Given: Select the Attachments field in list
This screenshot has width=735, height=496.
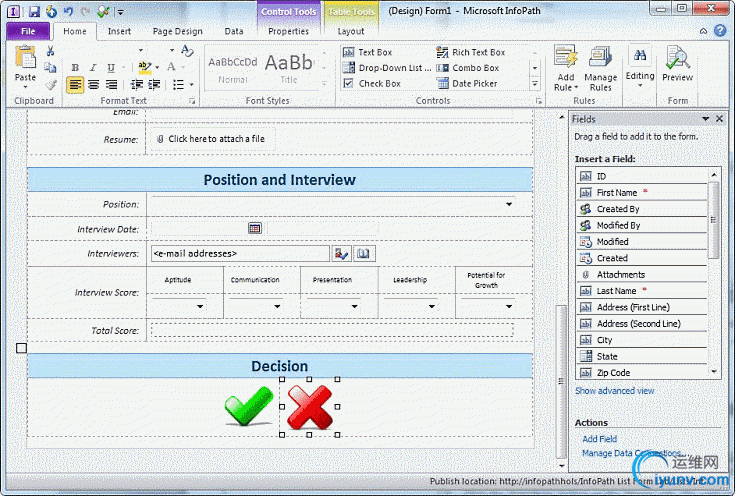Looking at the screenshot, I should (x=641, y=275).
